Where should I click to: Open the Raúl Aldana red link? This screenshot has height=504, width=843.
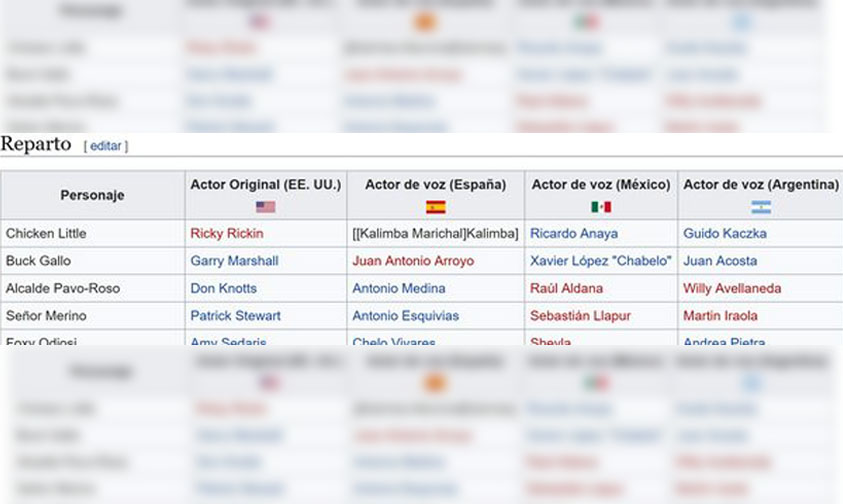566,288
